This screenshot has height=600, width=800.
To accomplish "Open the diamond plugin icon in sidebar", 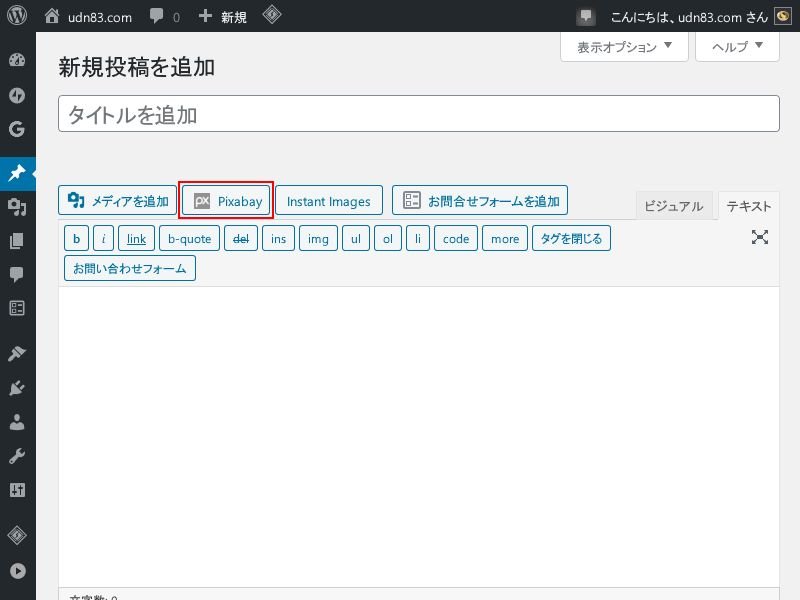I will click(x=17, y=535).
